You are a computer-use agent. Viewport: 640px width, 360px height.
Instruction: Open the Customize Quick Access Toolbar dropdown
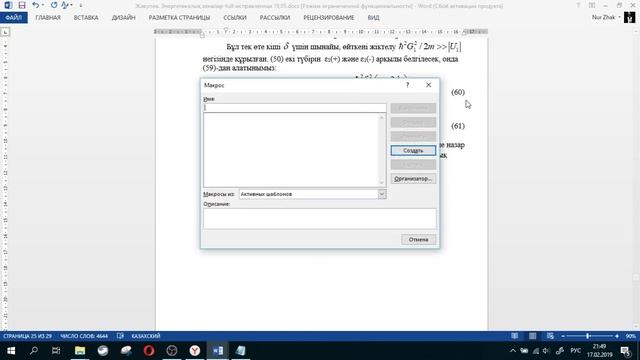[81, 5]
